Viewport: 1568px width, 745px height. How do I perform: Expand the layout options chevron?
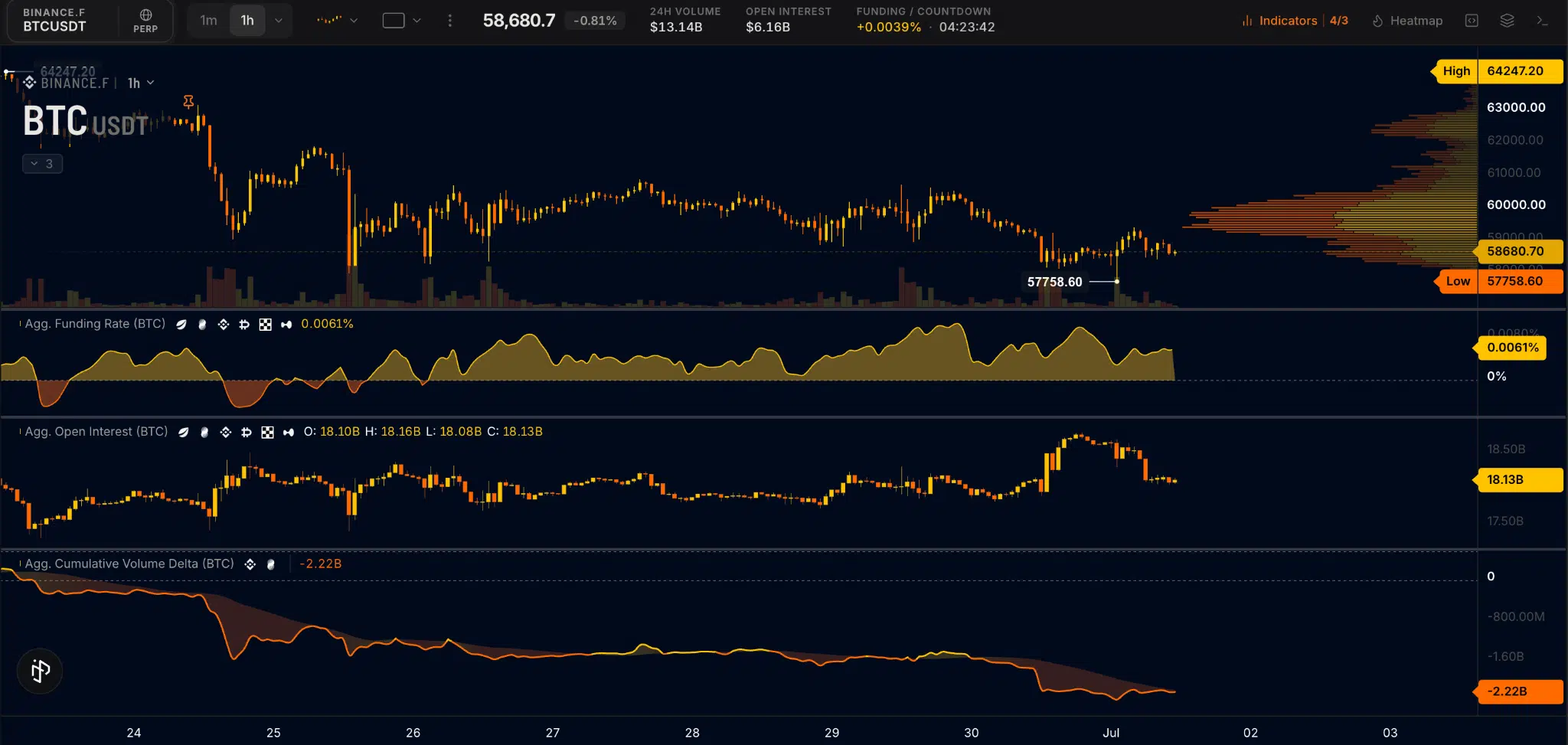pos(417,21)
